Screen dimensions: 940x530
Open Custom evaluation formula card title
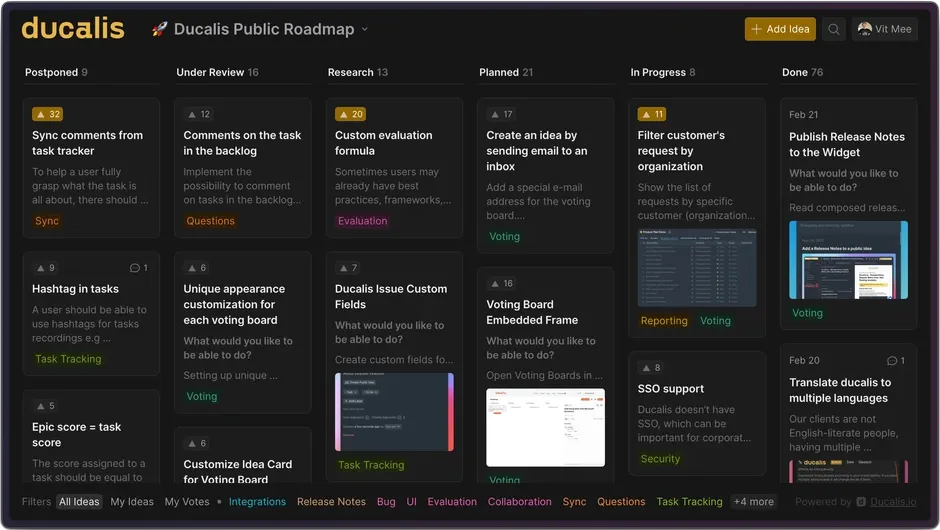click(384, 143)
